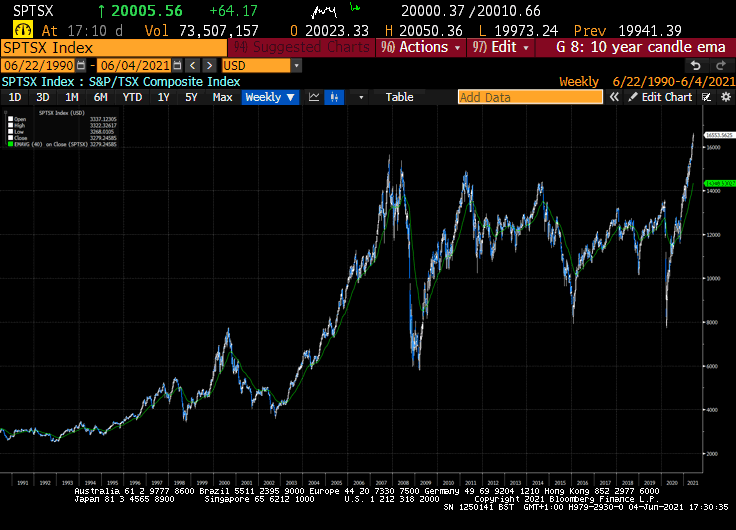Collapse toolbar with double left chevron
Screen dimensions: 736x530
point(614,97)
